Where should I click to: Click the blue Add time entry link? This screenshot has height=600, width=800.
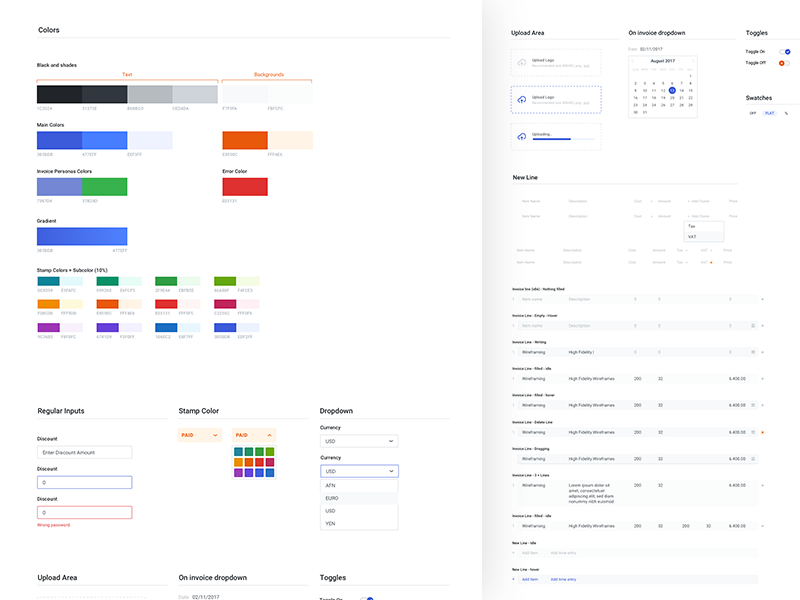click(x=565, y=579)
